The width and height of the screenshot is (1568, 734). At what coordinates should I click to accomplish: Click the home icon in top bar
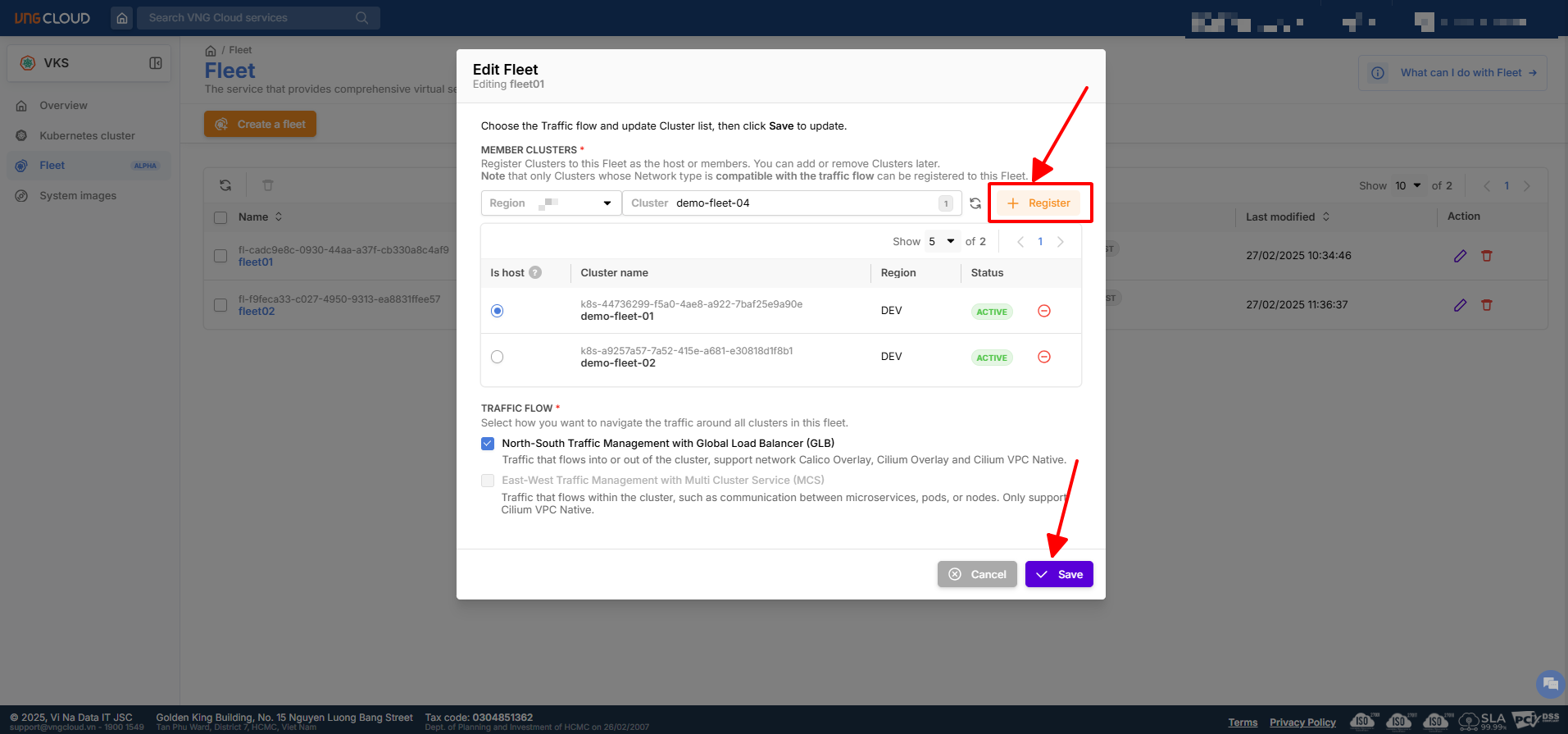(x=122, y=18)
